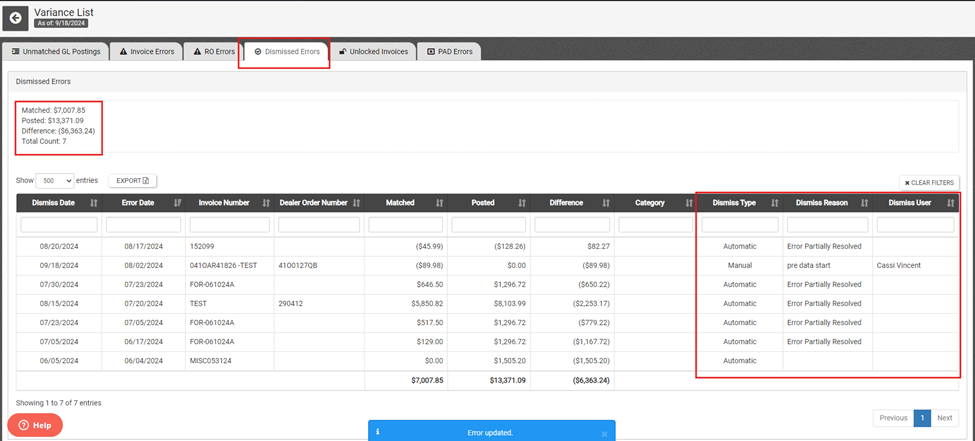Sort by Matched column arrows
The image size is (975, 441).
tap(439, 203)
